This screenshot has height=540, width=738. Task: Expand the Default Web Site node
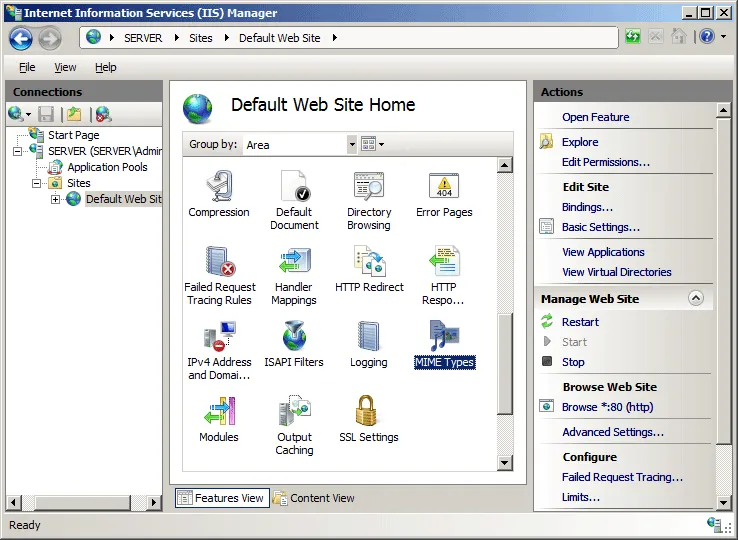tap(55, 199)
